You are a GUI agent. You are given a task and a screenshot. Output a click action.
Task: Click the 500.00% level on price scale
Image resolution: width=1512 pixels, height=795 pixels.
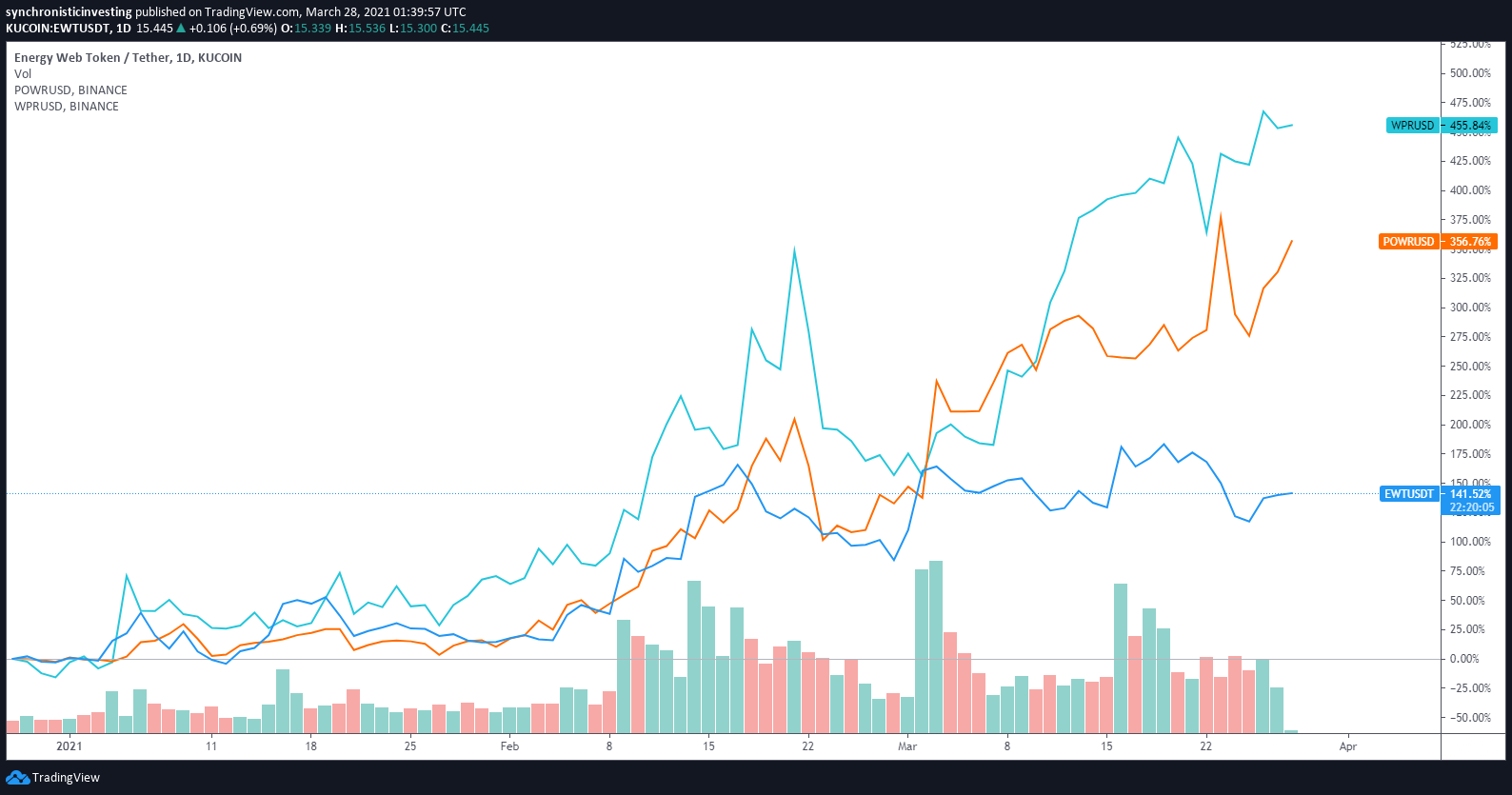point(1470,73)
